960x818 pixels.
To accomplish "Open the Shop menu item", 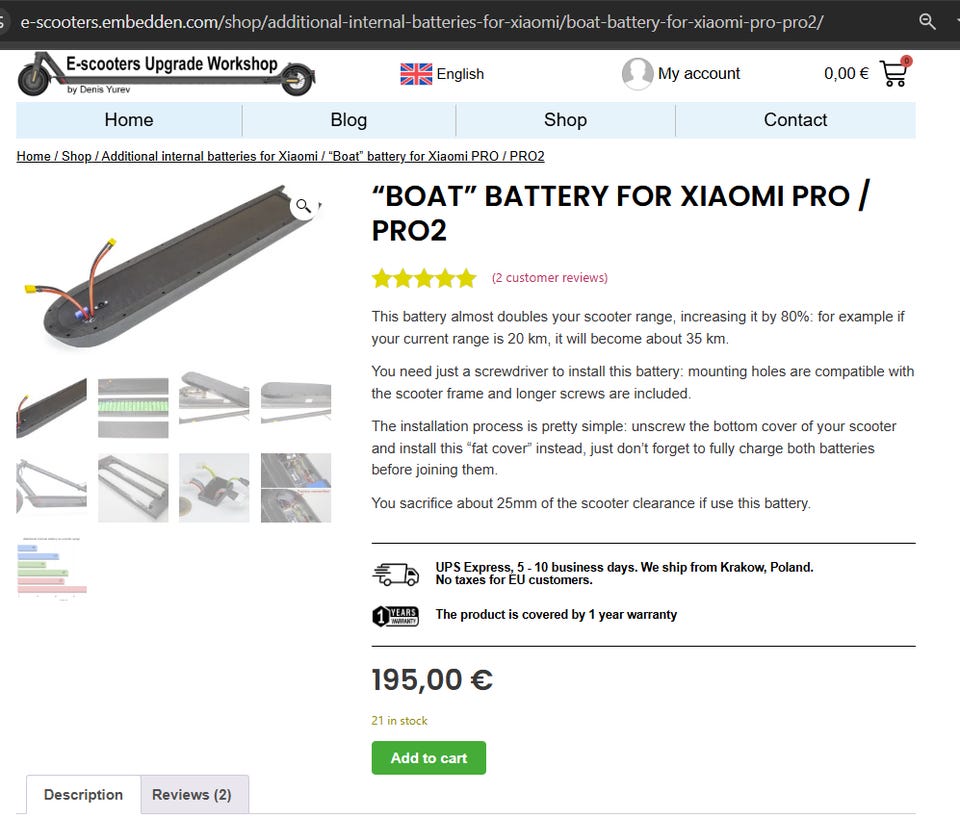I will [x=565, y=120].
